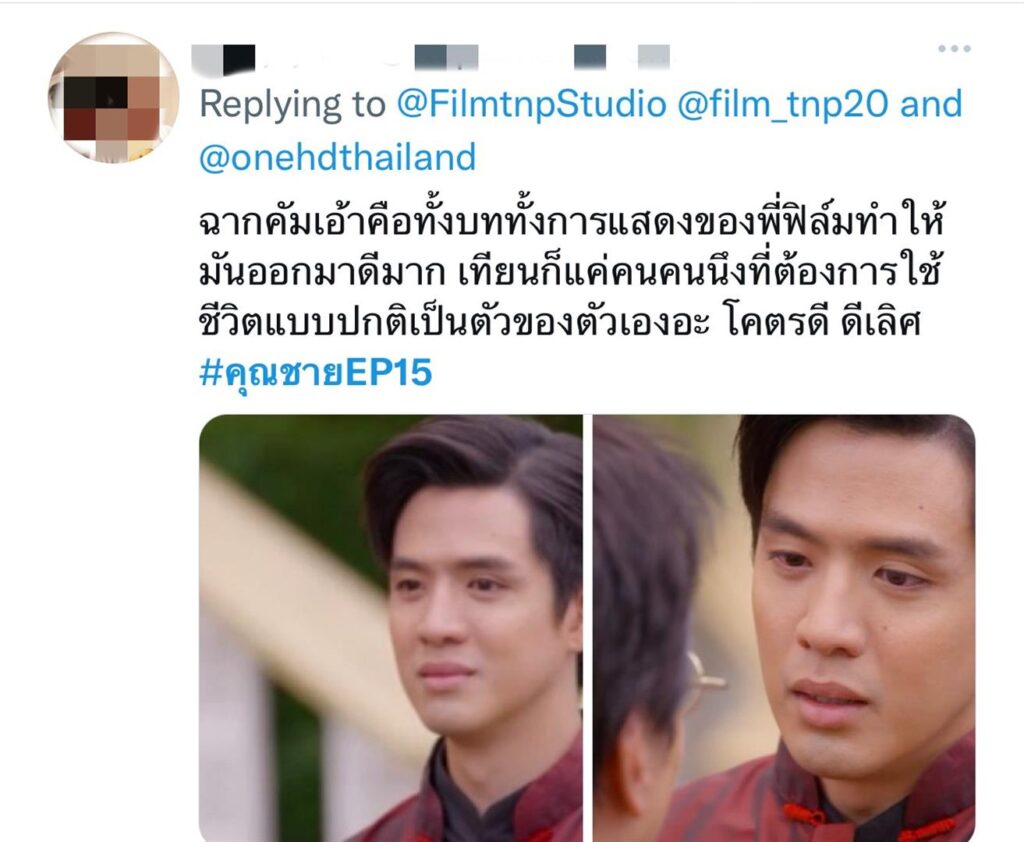Open the @FilmtnpStudio profile link
Screen dimensions: 1024x842
532,104
